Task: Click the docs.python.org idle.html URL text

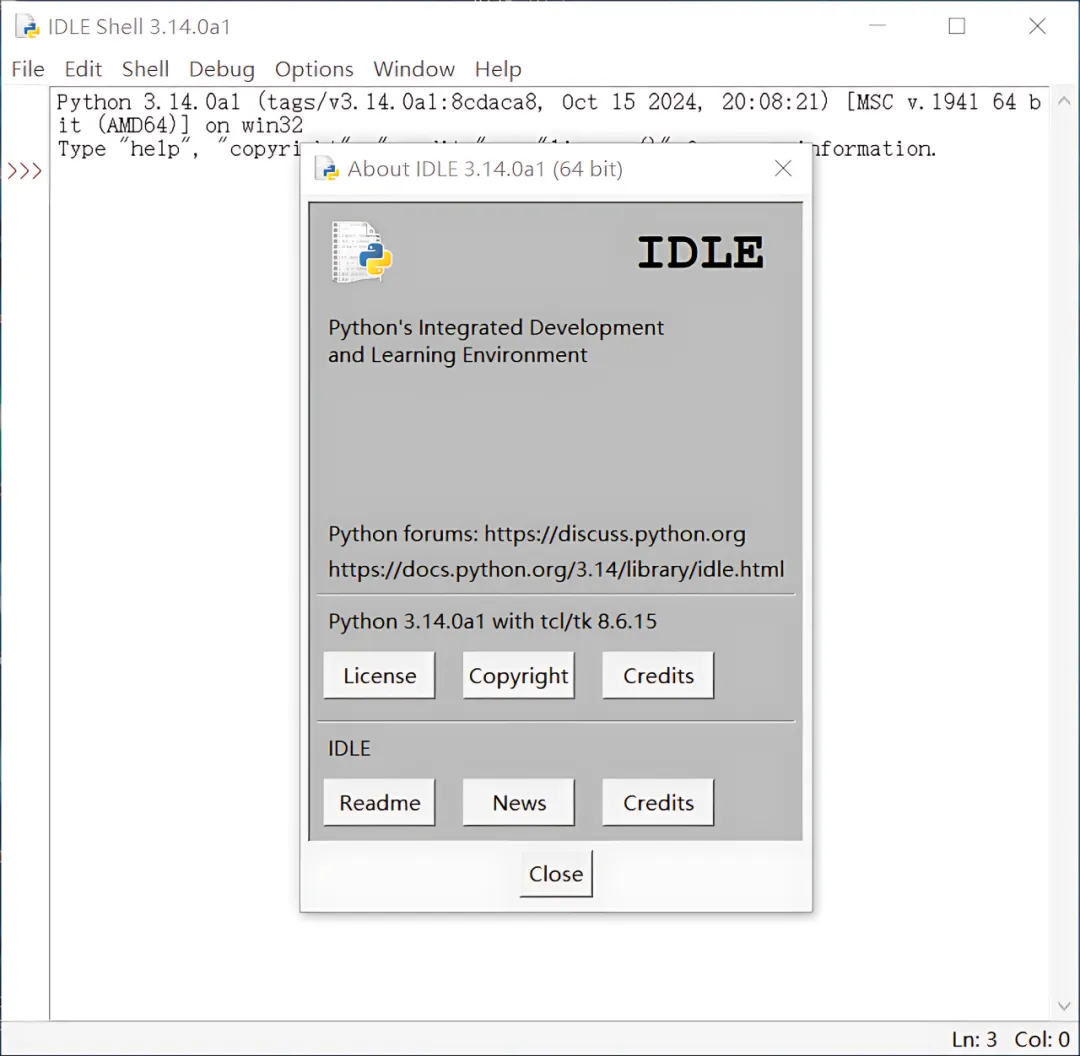Action: coord(556,569)
